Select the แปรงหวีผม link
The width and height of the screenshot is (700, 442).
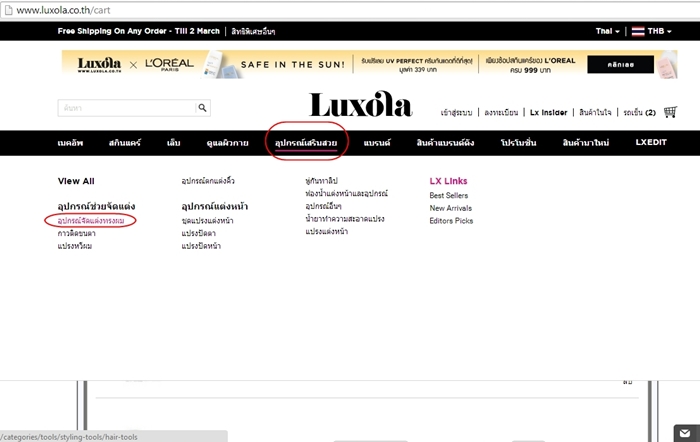[75, 246]
